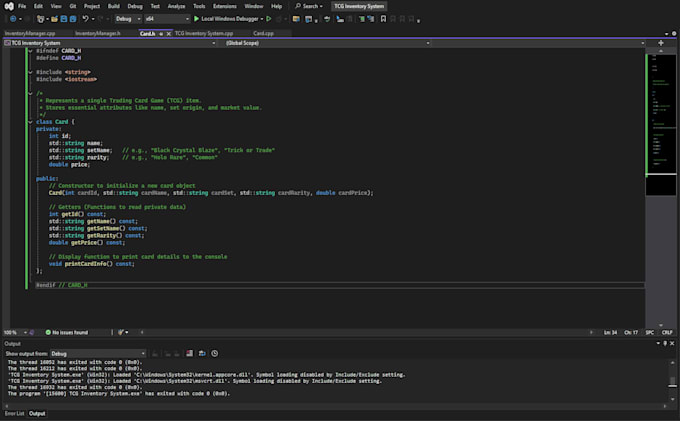Collapse the comment block above class Card
This screenshot has width=680, height=421.
tap(30, 93)
